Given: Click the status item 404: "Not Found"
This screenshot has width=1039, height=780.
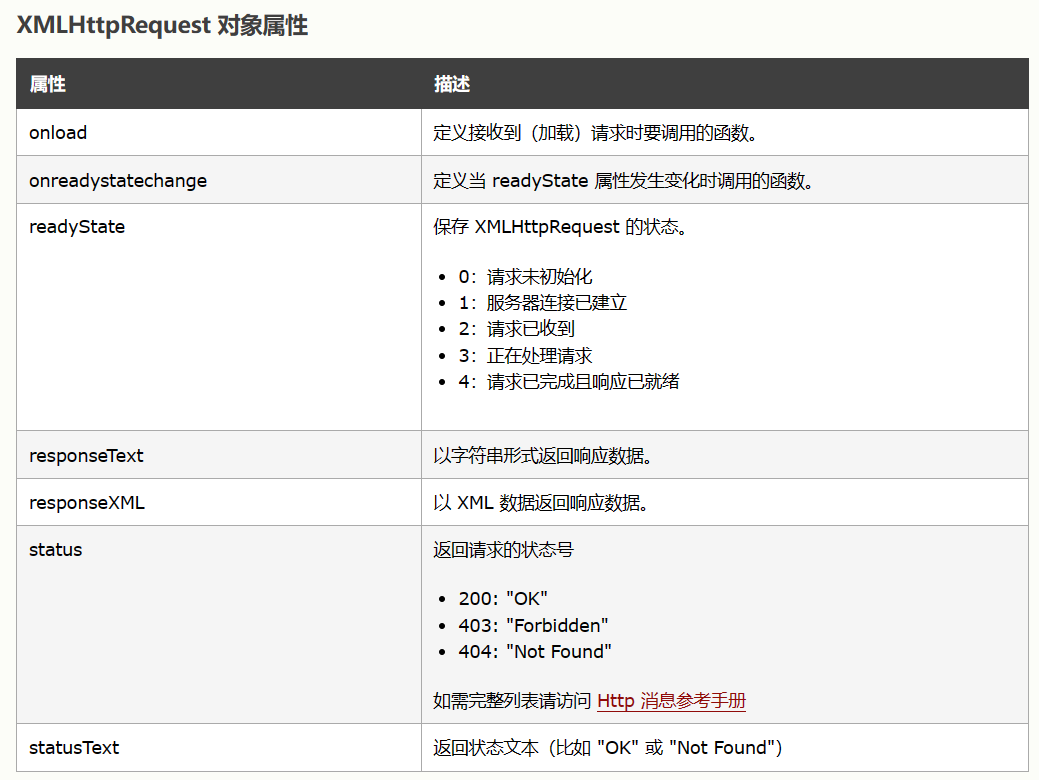Looking at the screenshot, I should pyautogui.click(x=535, y=651).
